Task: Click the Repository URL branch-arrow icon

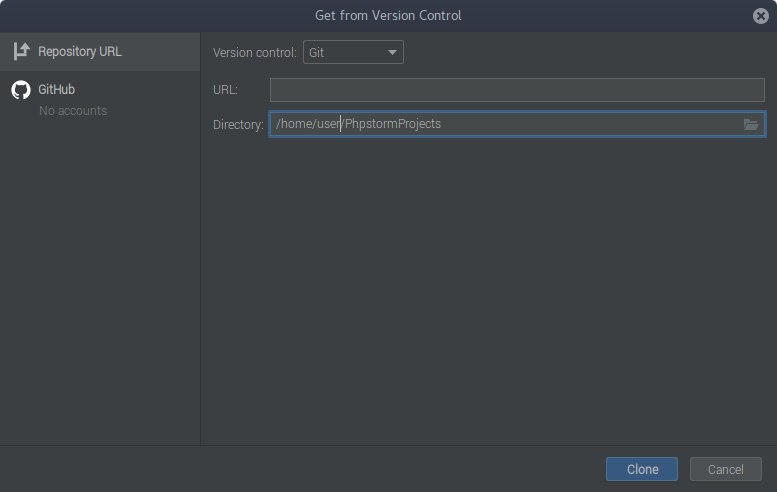Action: pyautogui.click(x=21, y=51)
